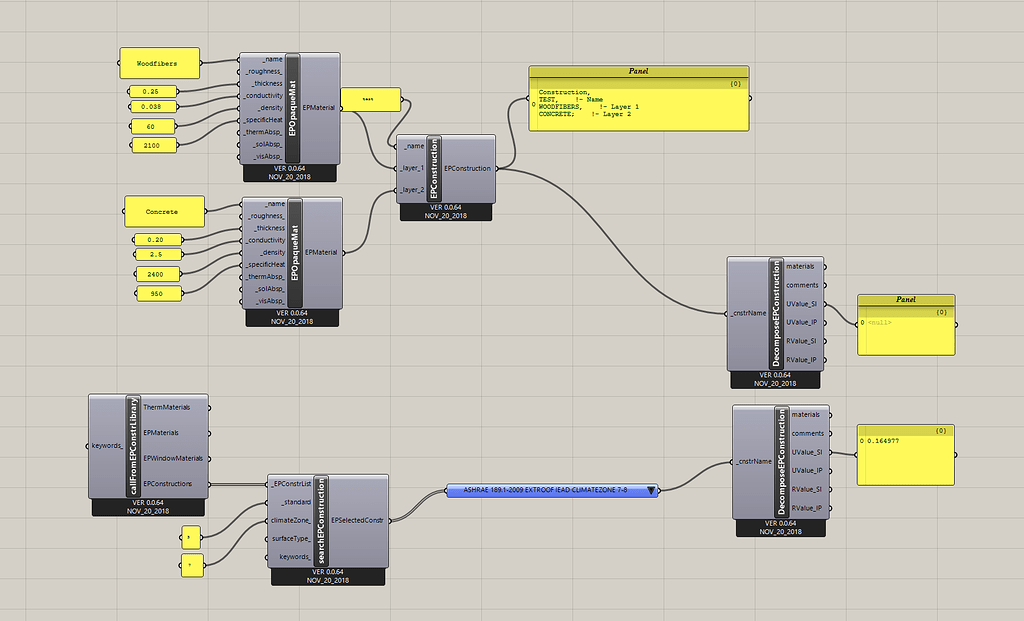Viewport: 1024px width, 621px height.
Task: Click the Panel header above the null value
Action: pyautogui.click(x=906, y=299)
